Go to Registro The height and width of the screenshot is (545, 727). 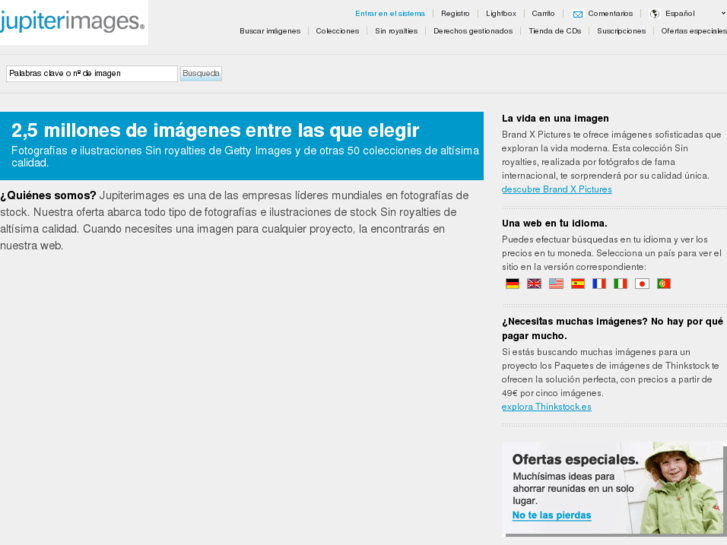pos(455,13)
